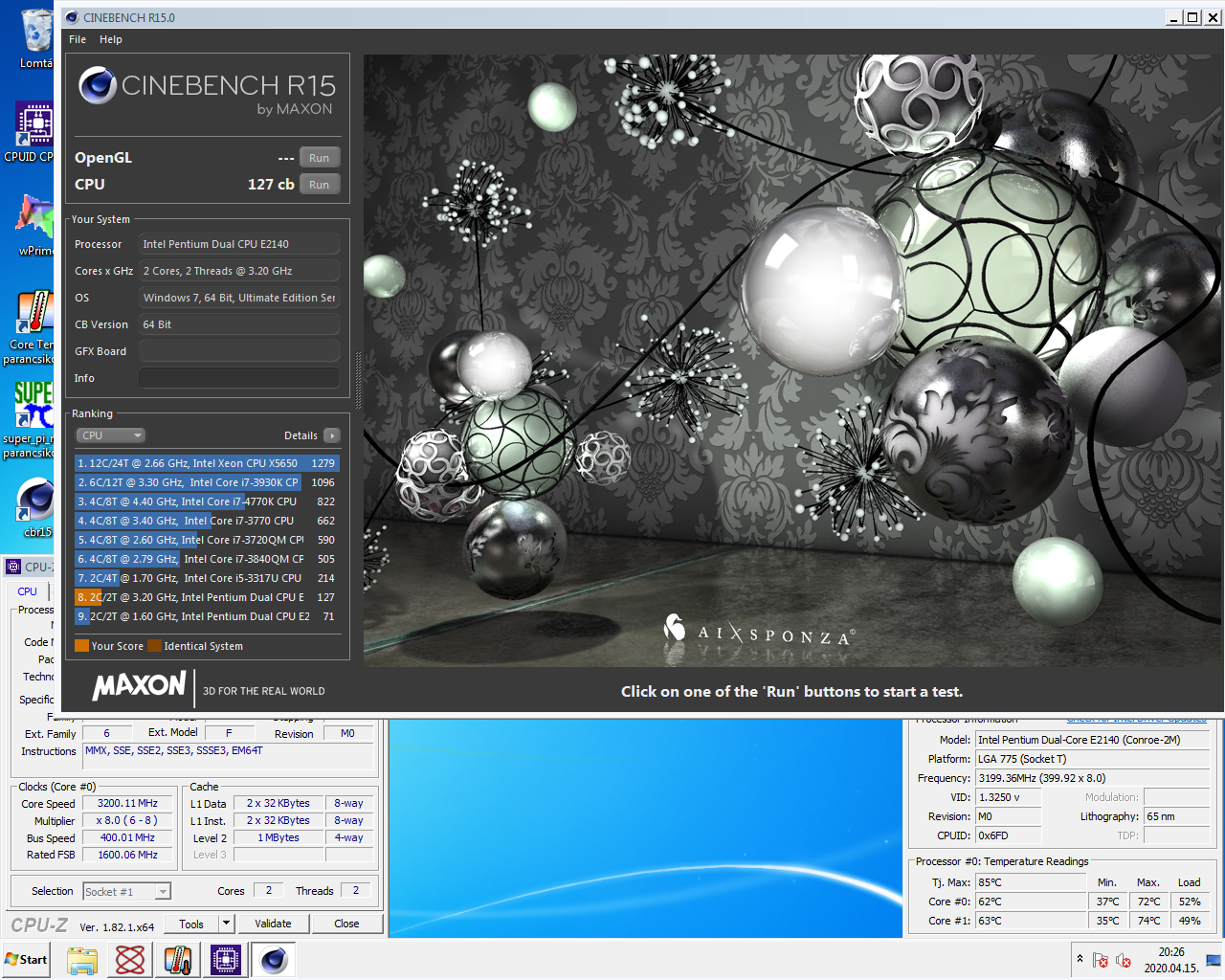Click the Core Temp Model field
1225x980 pixels.
tap(1092, 740)
